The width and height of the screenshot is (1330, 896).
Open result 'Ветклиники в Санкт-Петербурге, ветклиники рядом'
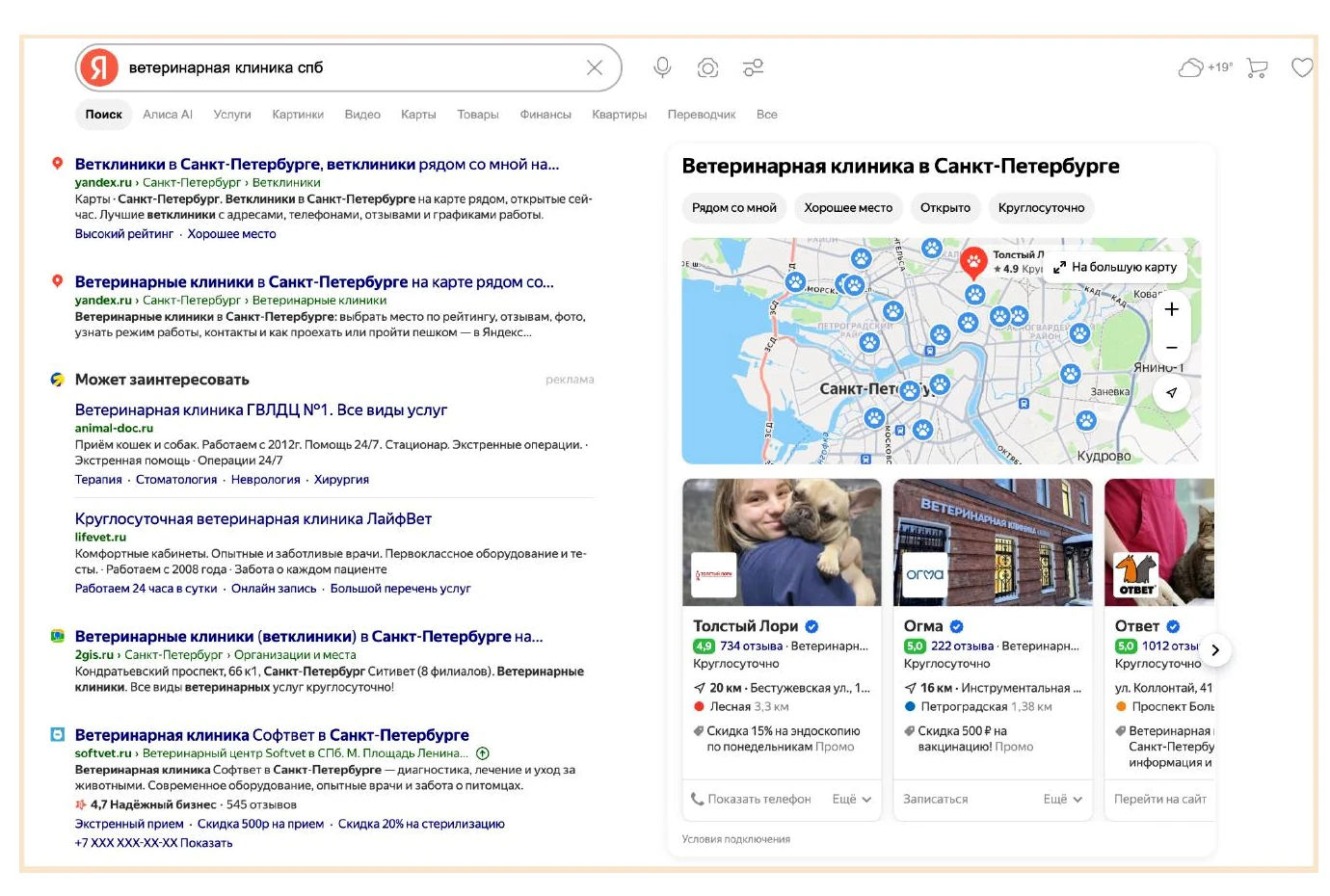[x=317, y=164]
